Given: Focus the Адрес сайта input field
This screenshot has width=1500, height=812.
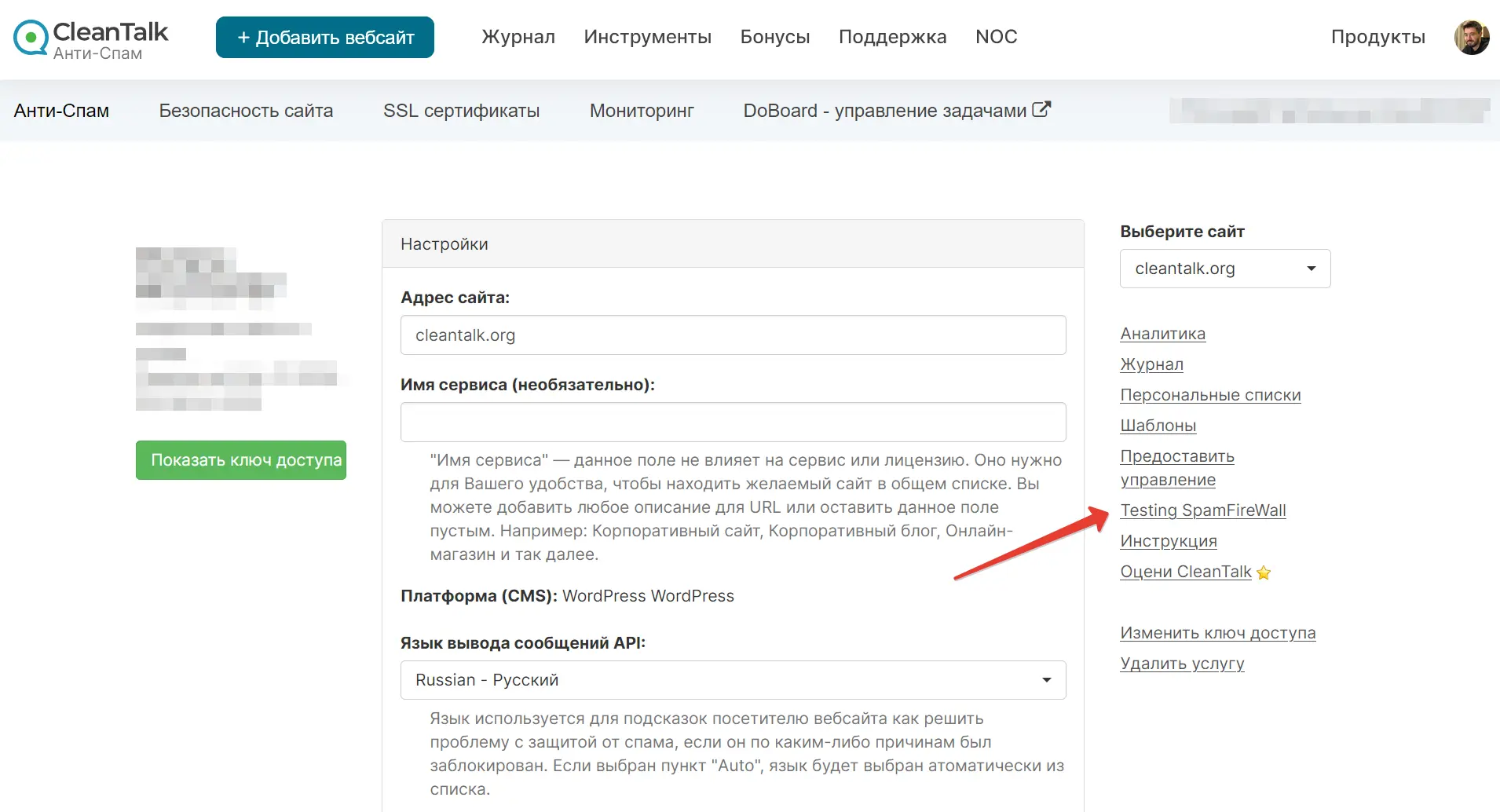Looking at the screenshot, I should 734,335.
